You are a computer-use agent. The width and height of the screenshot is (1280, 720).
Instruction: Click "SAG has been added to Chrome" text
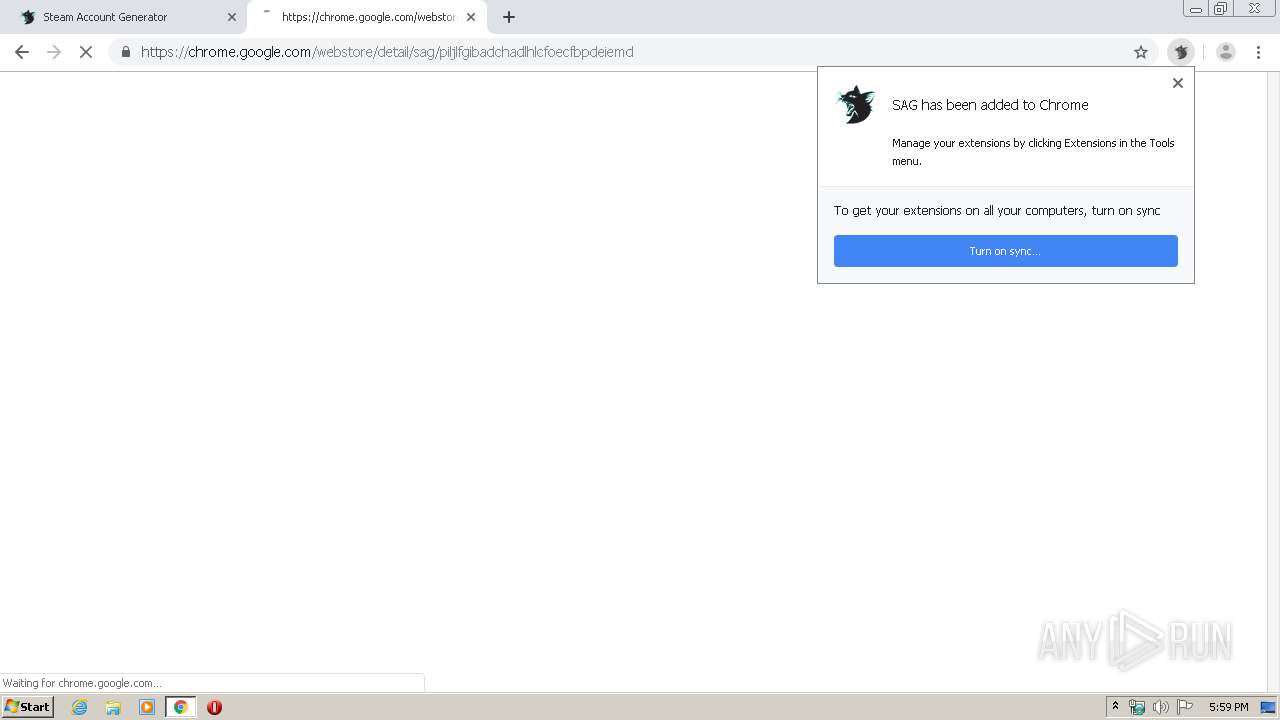(x=990, y=105)
